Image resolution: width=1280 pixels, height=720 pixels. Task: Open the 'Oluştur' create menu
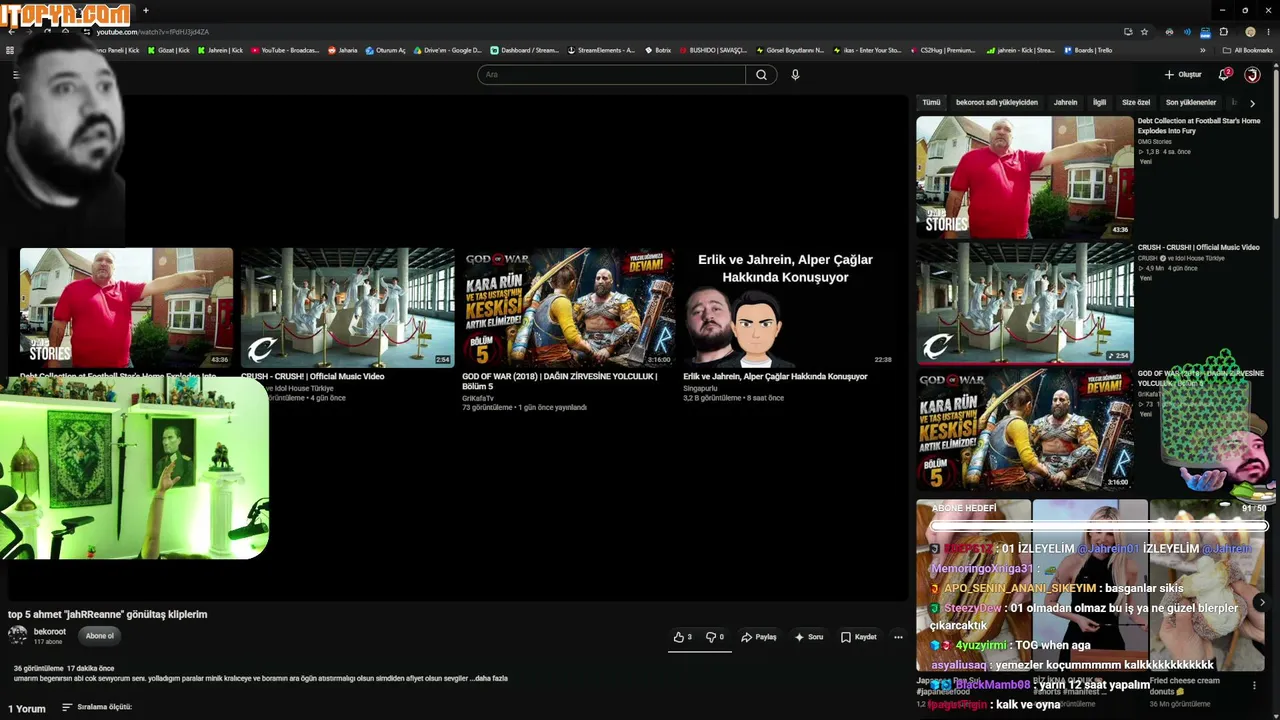tap(1183, 75)
